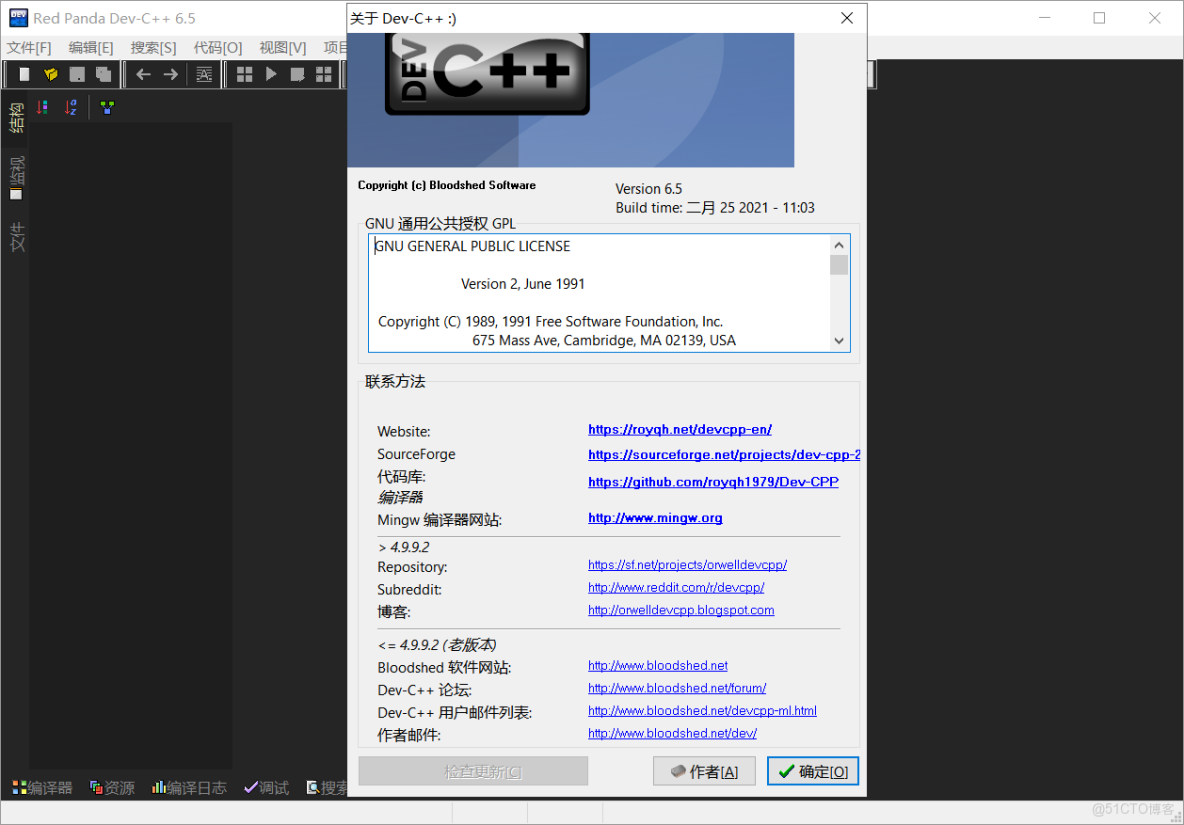
Task: Switch to the 调试 panel tab
Action: pos(266,787)
